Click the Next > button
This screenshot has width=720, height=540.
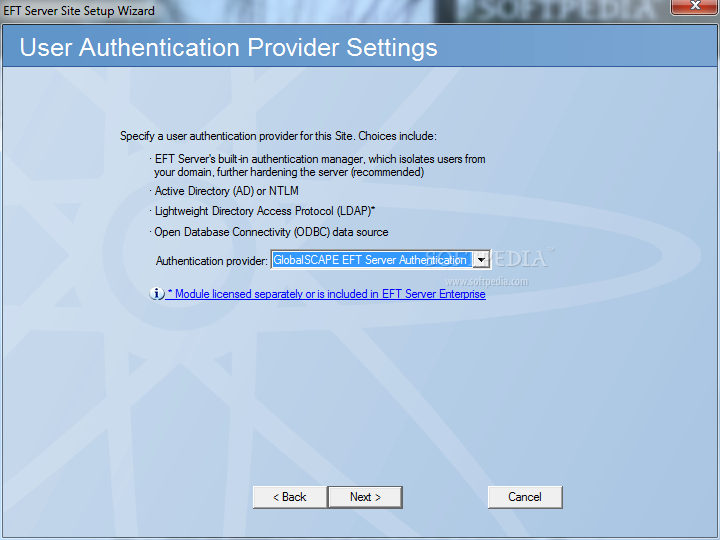coord(365,497)
